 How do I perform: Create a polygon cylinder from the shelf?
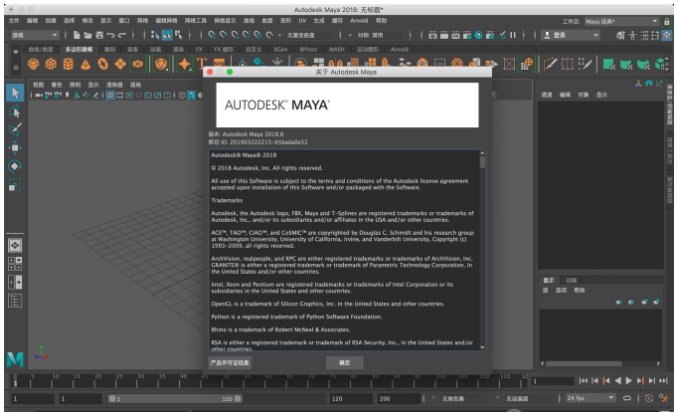pos(68,64)
